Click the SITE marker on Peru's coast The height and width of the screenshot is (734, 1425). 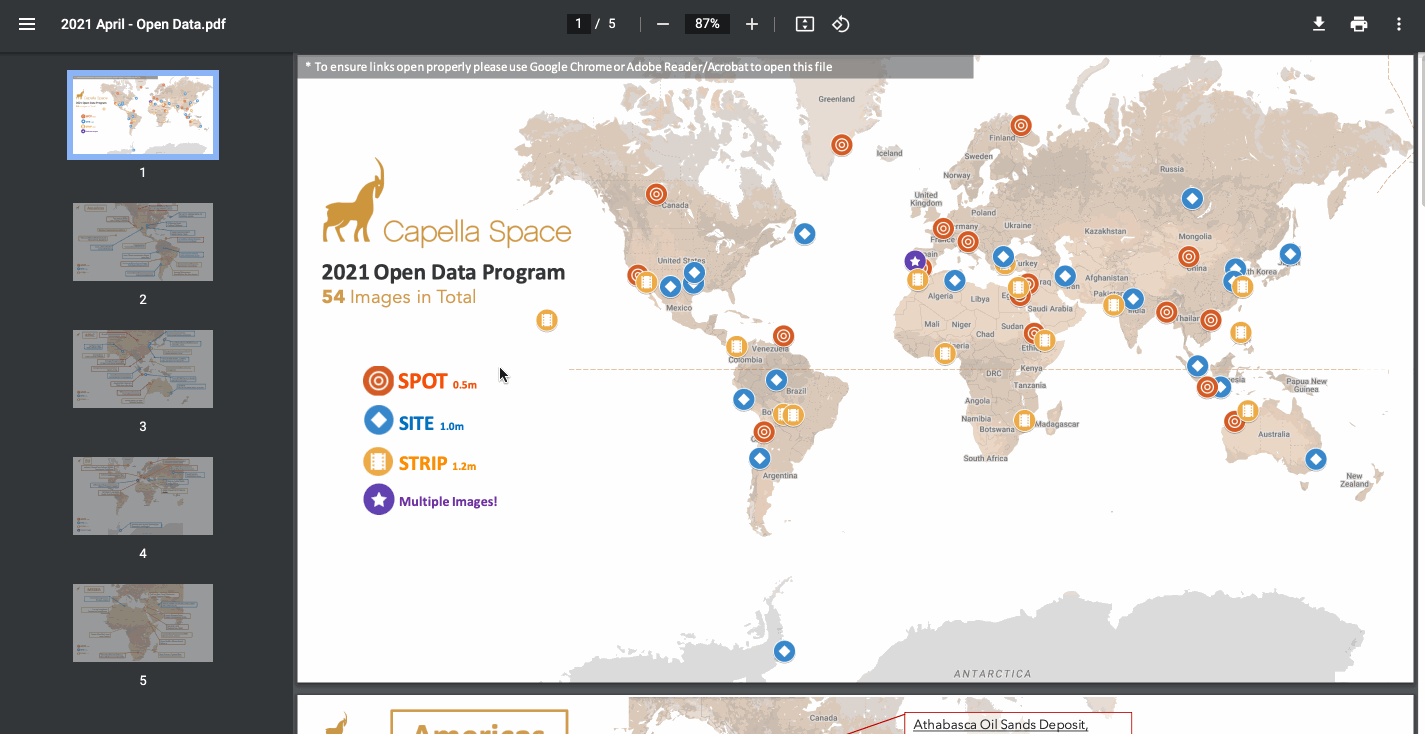[743, 400]
